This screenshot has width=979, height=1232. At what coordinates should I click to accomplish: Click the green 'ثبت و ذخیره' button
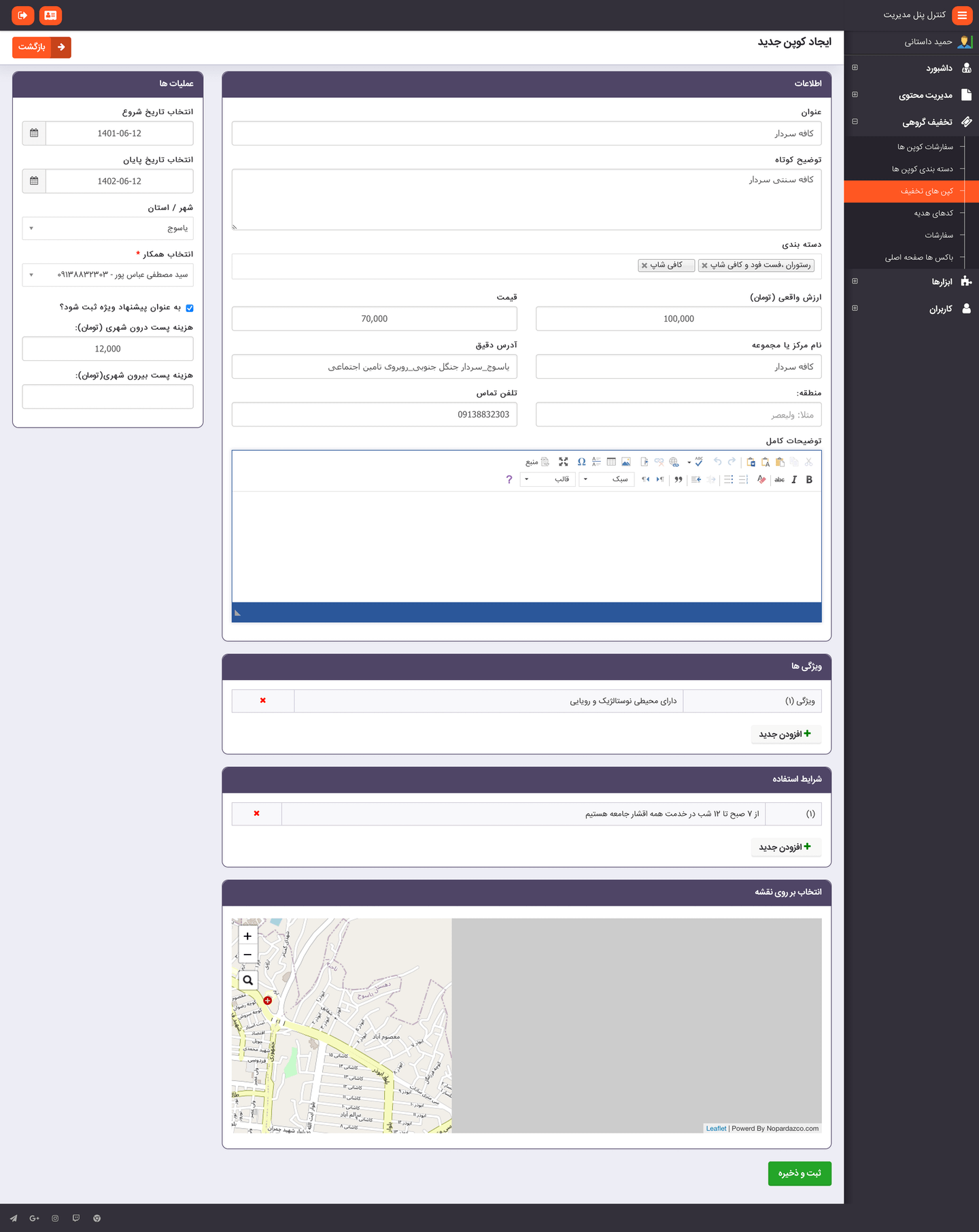(x=800, y=1173)
